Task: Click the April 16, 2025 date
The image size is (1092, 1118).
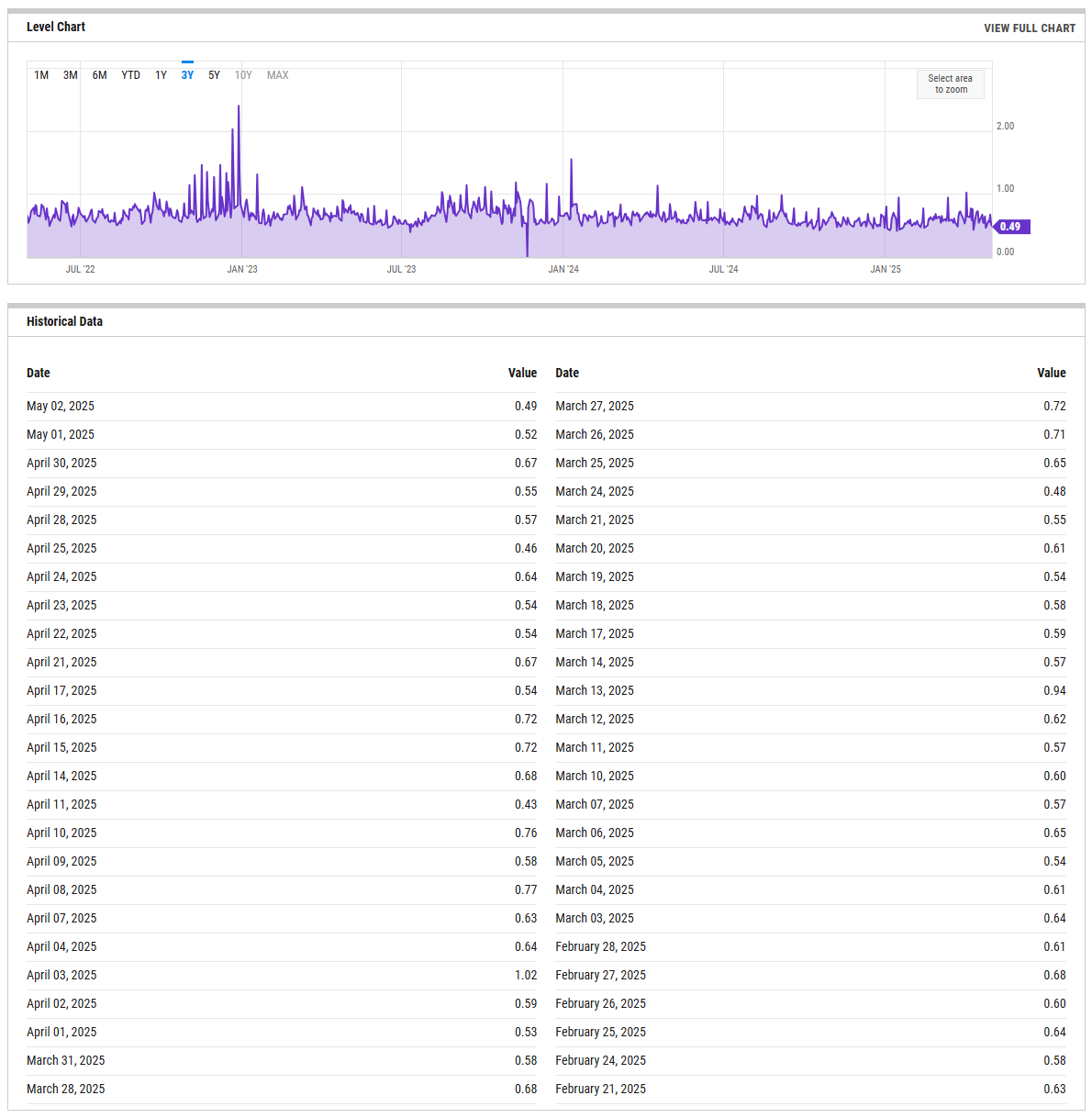Action: 61,719
